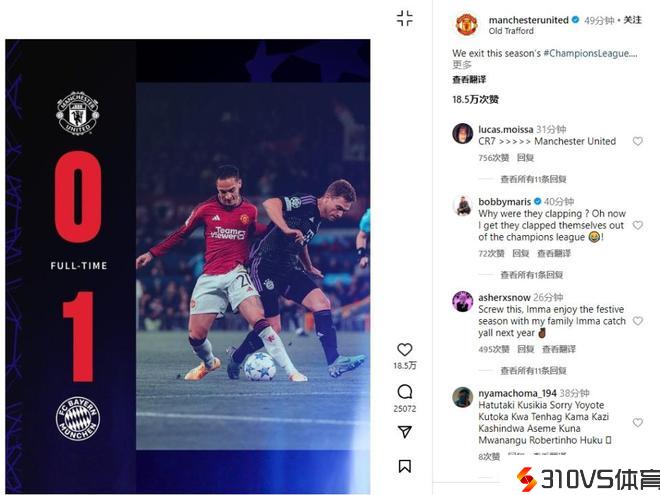Like bobbymaris's clapping comment
Image resolution: width=660 pixels, height=495 pixels.
pos(637,225)
